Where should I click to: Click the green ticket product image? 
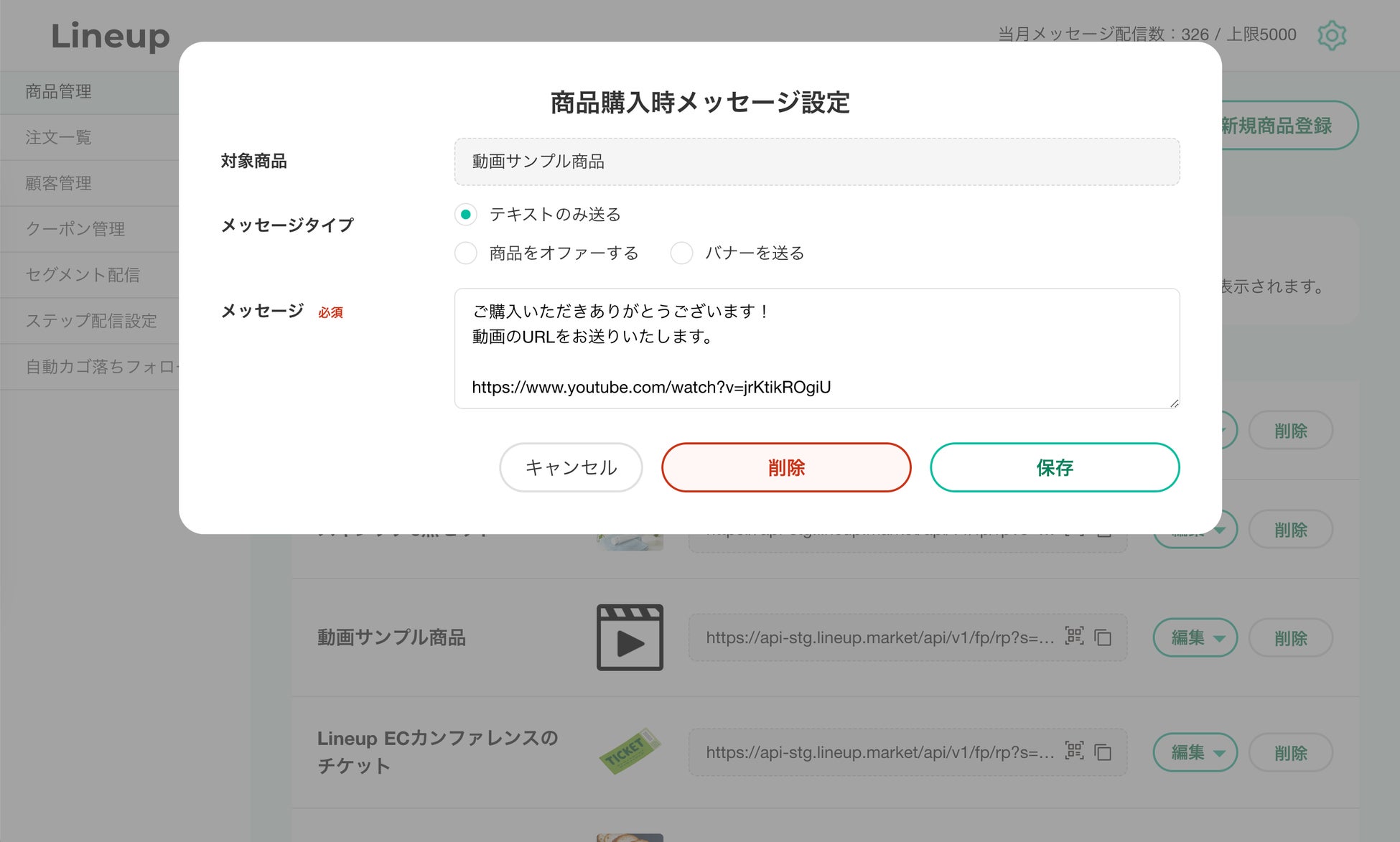pyautogui.click(x=630, y=752)
